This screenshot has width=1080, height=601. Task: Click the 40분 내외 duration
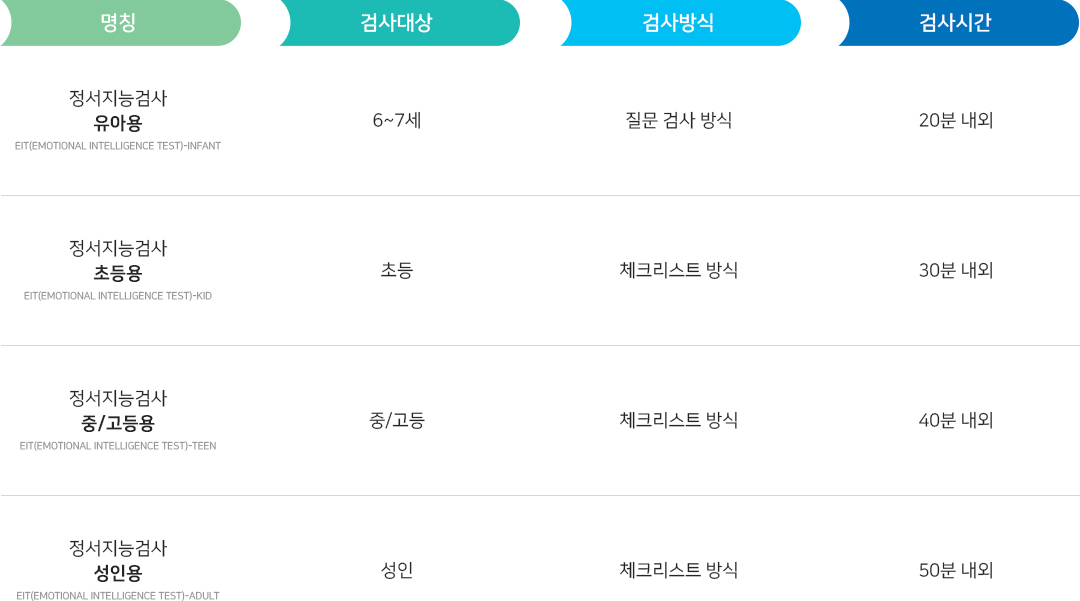tap(956, 421)
